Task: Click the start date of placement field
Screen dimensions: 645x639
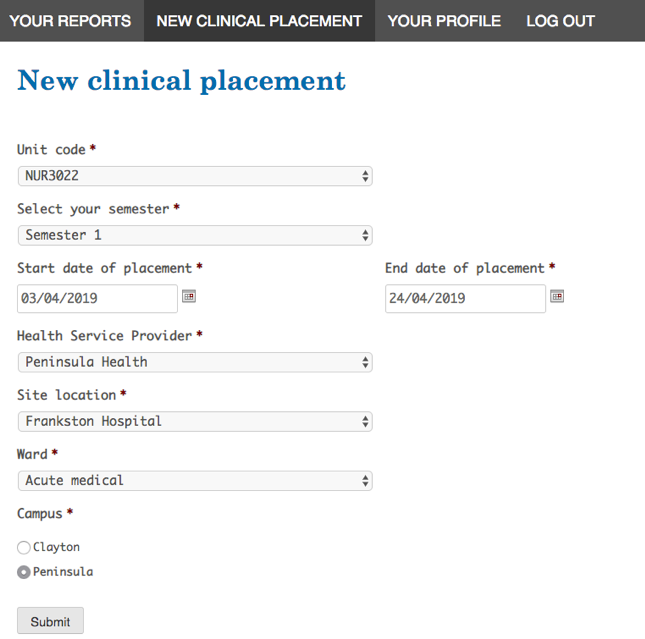Action: (x=97, y=298)
